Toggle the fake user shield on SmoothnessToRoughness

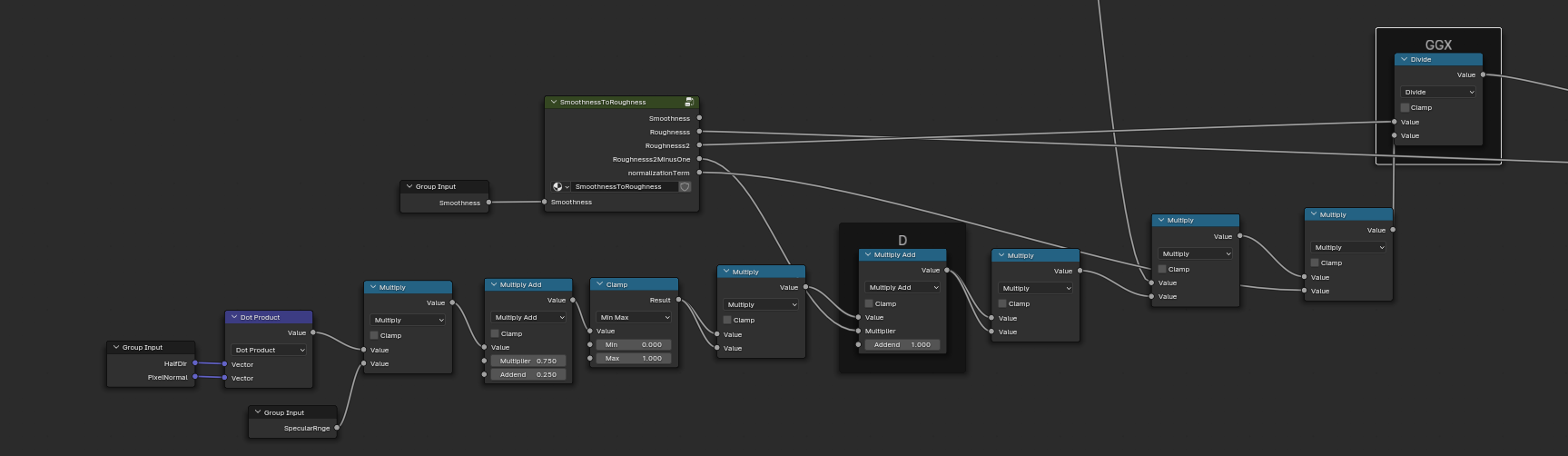(685, 187)
